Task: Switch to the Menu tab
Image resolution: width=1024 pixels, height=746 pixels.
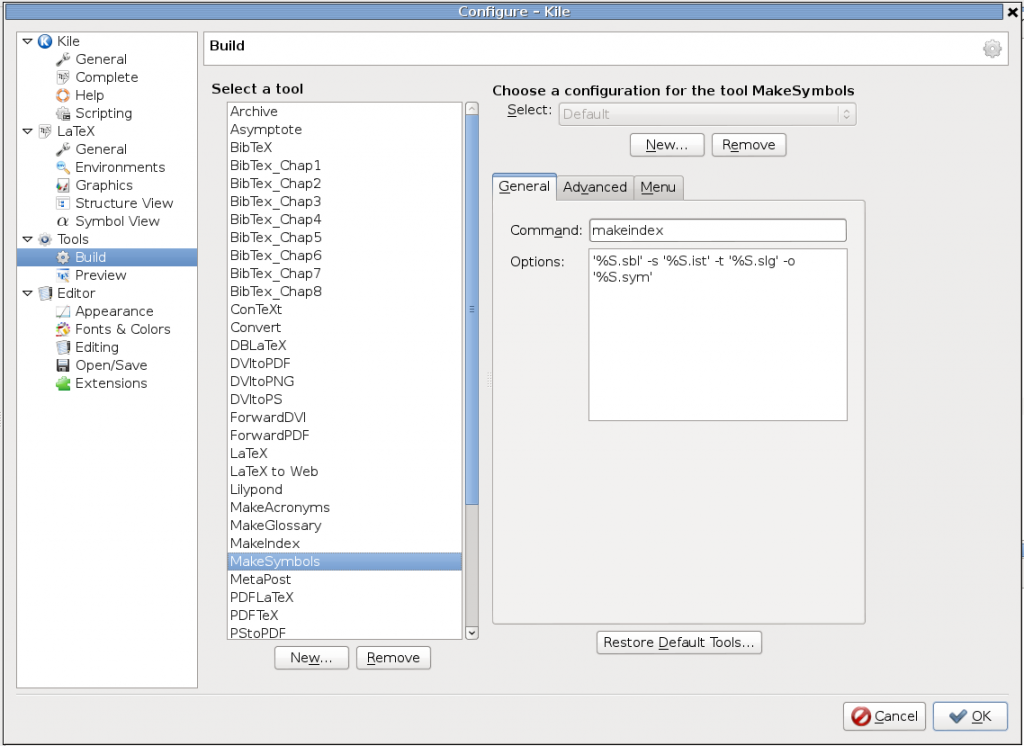Action: [658, 187]
